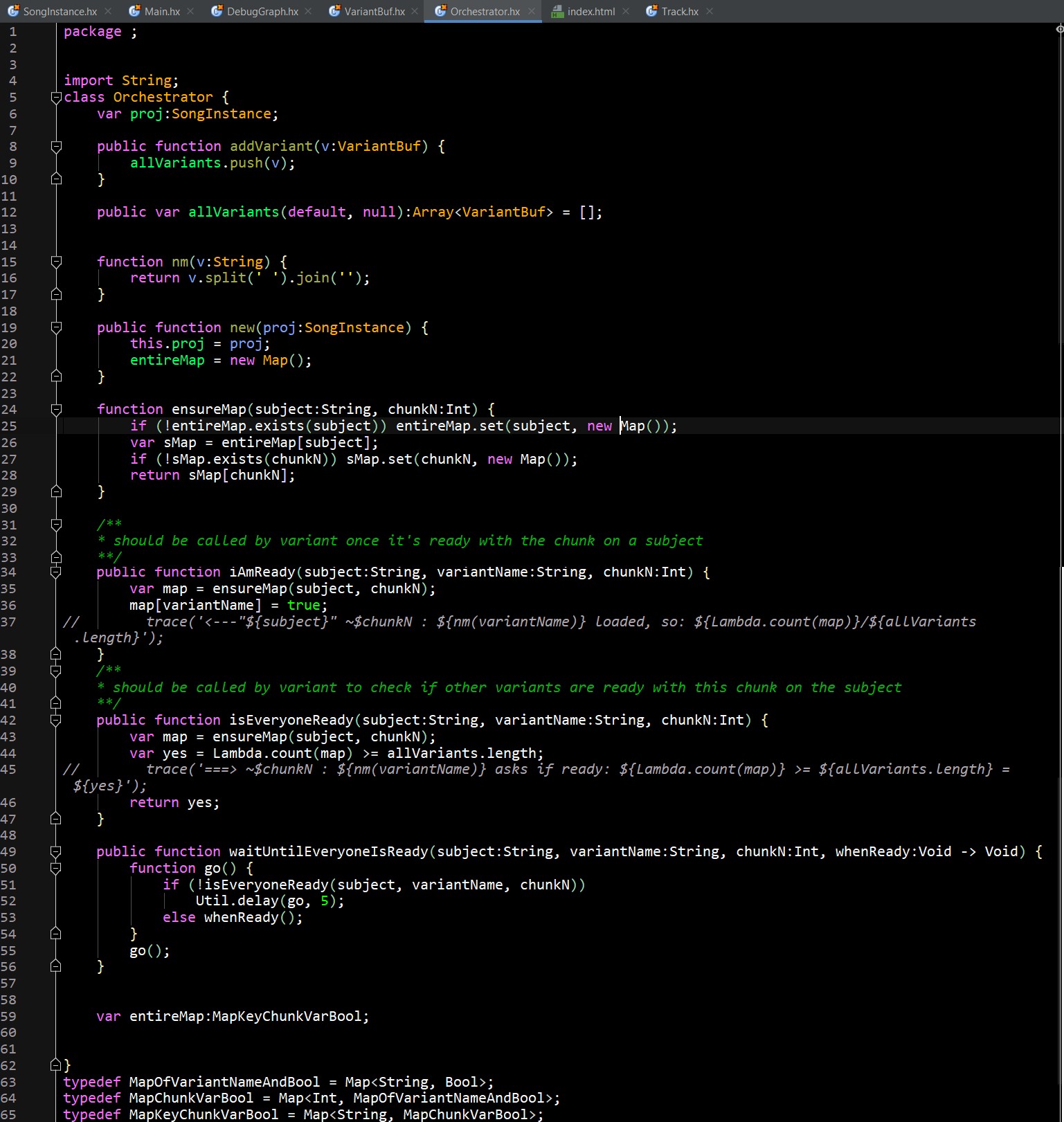Collapse the ensureMap function fold marker
Image resolution: width=1064 pixels, height=1122 pixels.
pos(57,410)
